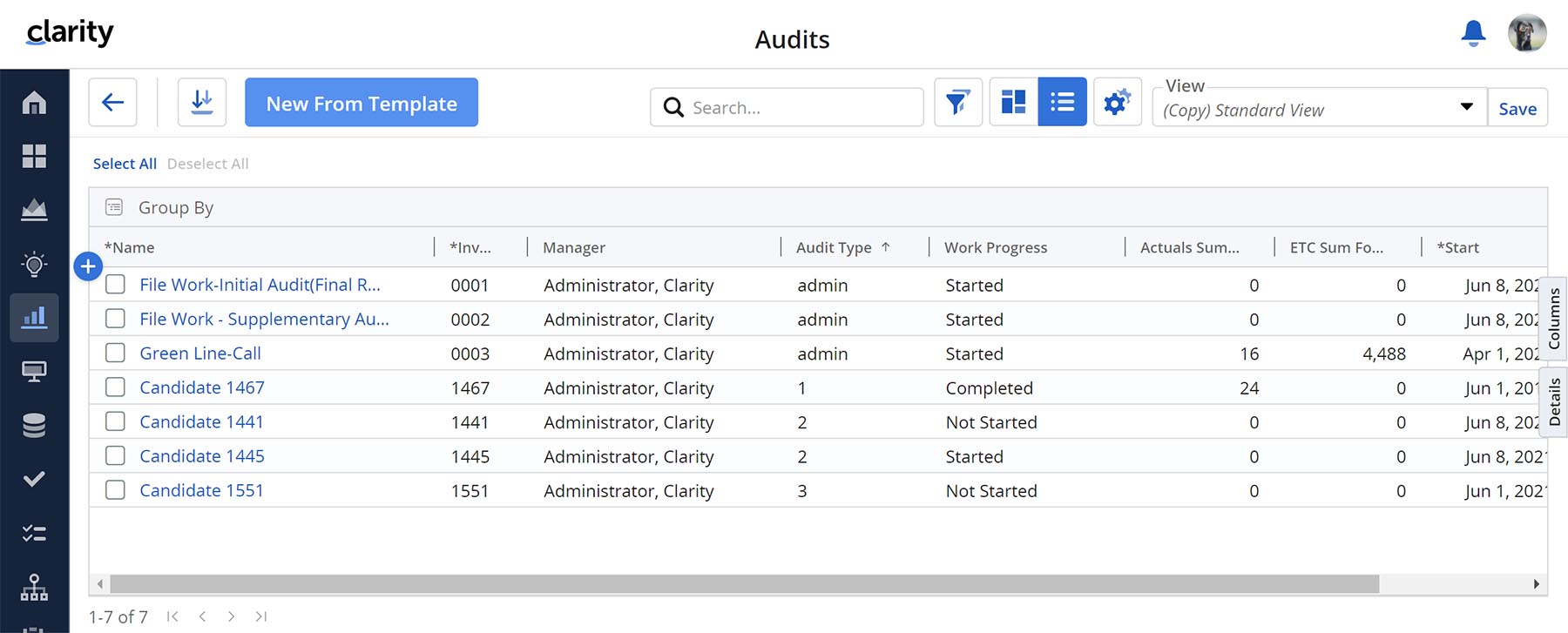Open the dashboard tiles sidebar icon
The width and height of the screenshot is (1568, 633).
[34, 156]
